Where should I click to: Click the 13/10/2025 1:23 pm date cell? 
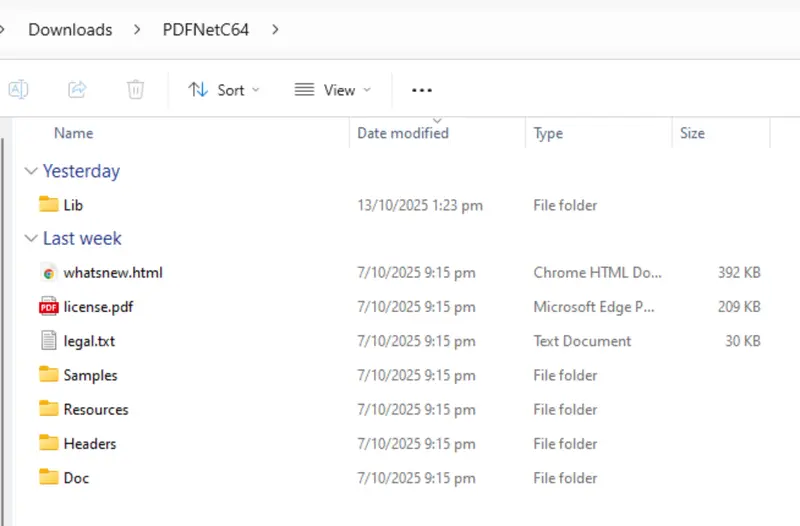pyautogui.click(x=420, y=205)
